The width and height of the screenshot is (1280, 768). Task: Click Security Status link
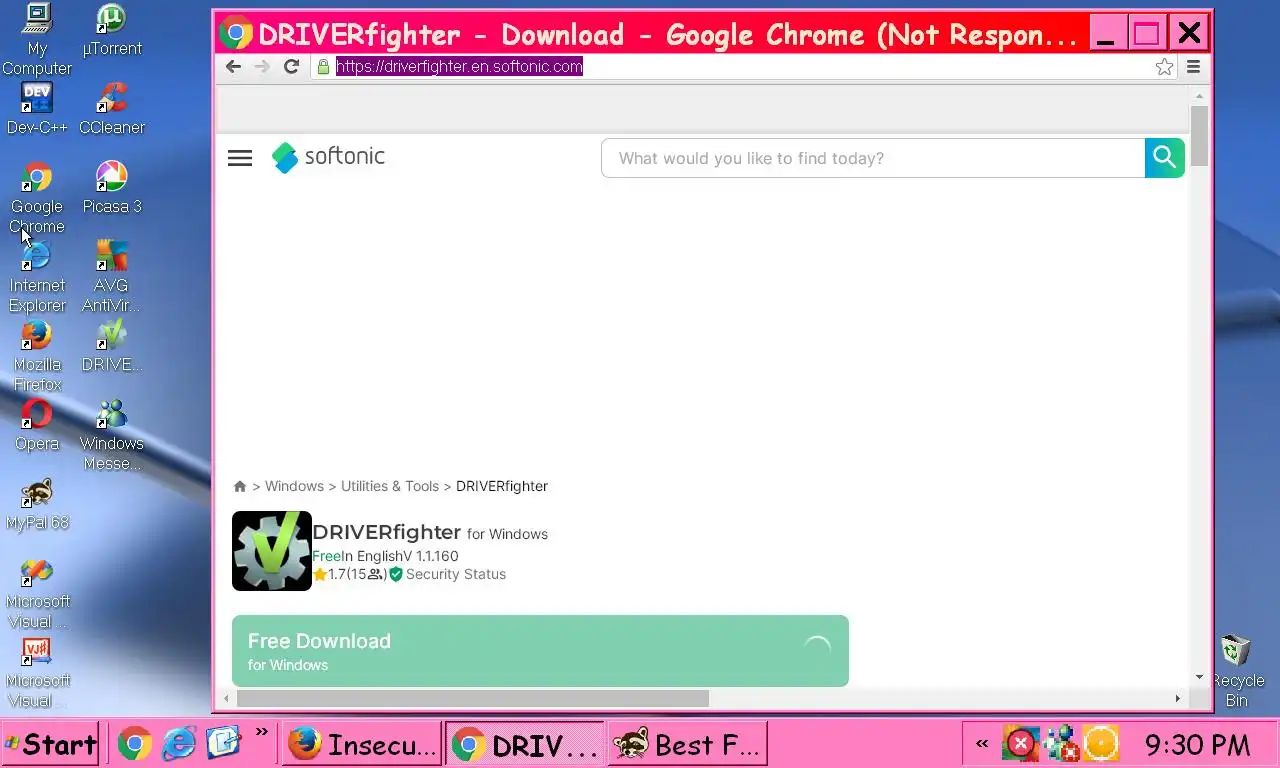tap(455, 574)
